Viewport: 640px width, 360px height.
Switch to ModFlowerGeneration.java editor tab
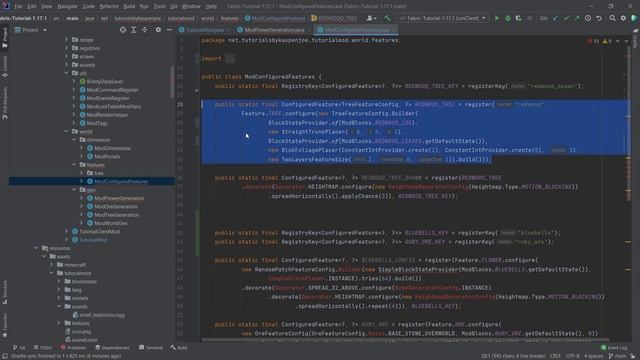click(271, 30)
